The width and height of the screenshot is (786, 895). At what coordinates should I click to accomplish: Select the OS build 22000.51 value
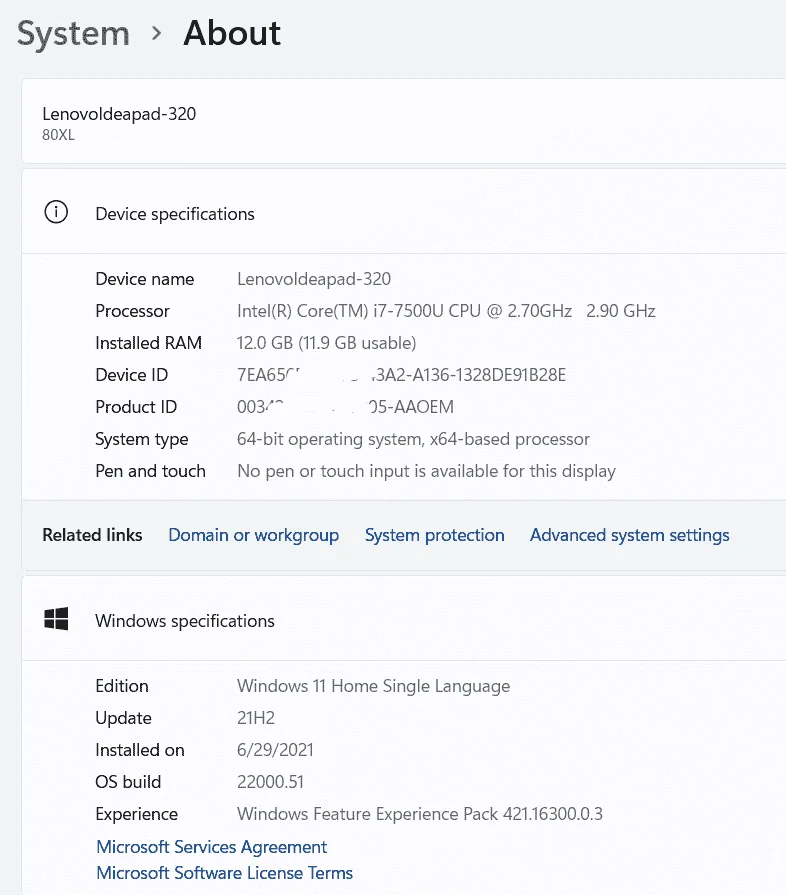click(x=270, y=781)
